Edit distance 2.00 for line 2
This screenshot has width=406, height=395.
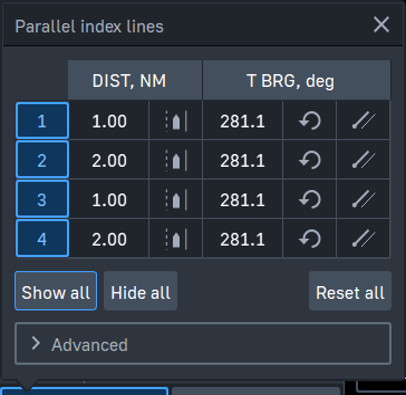coord(109,160)
